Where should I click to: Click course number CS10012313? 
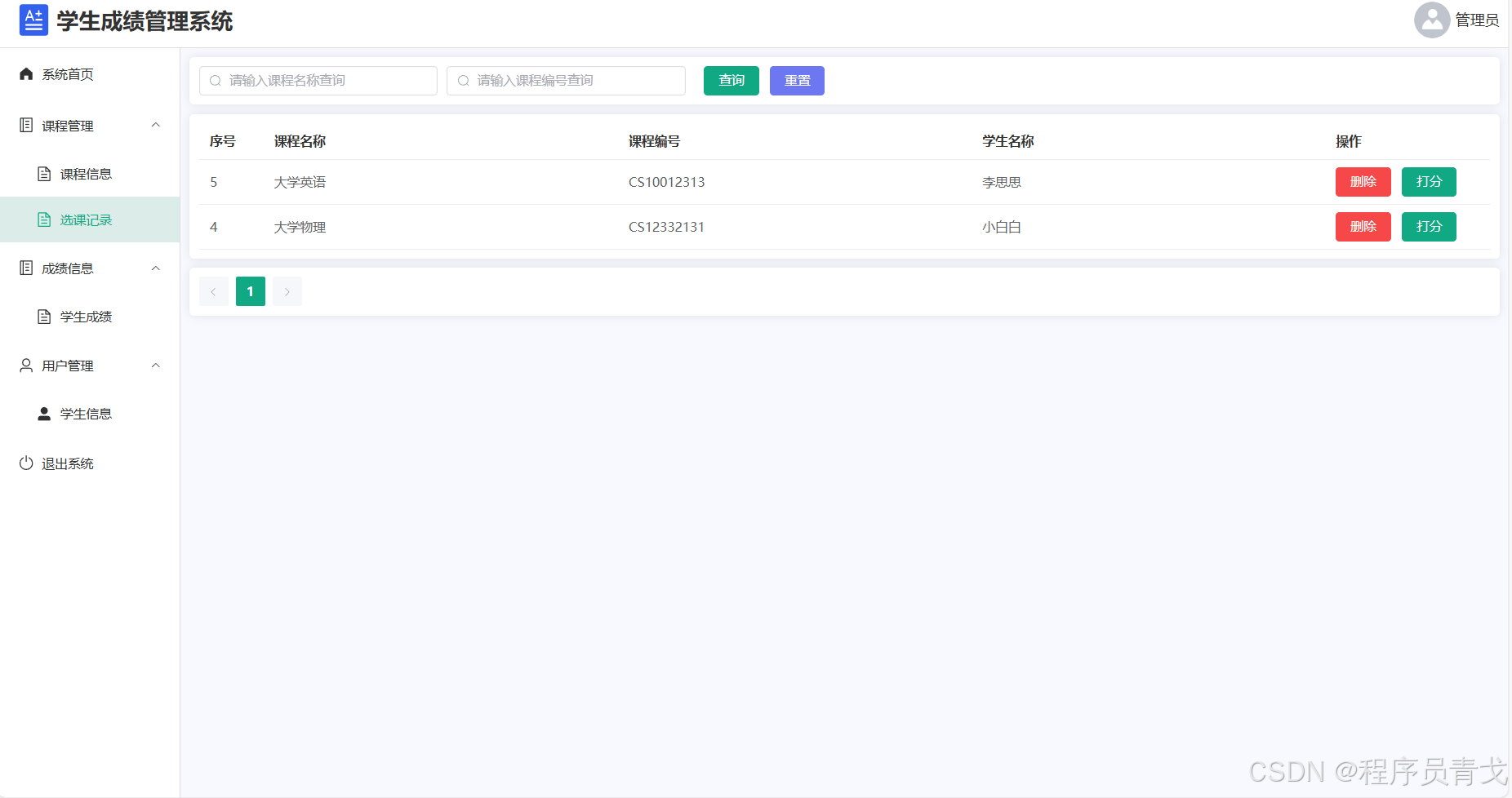666,182
